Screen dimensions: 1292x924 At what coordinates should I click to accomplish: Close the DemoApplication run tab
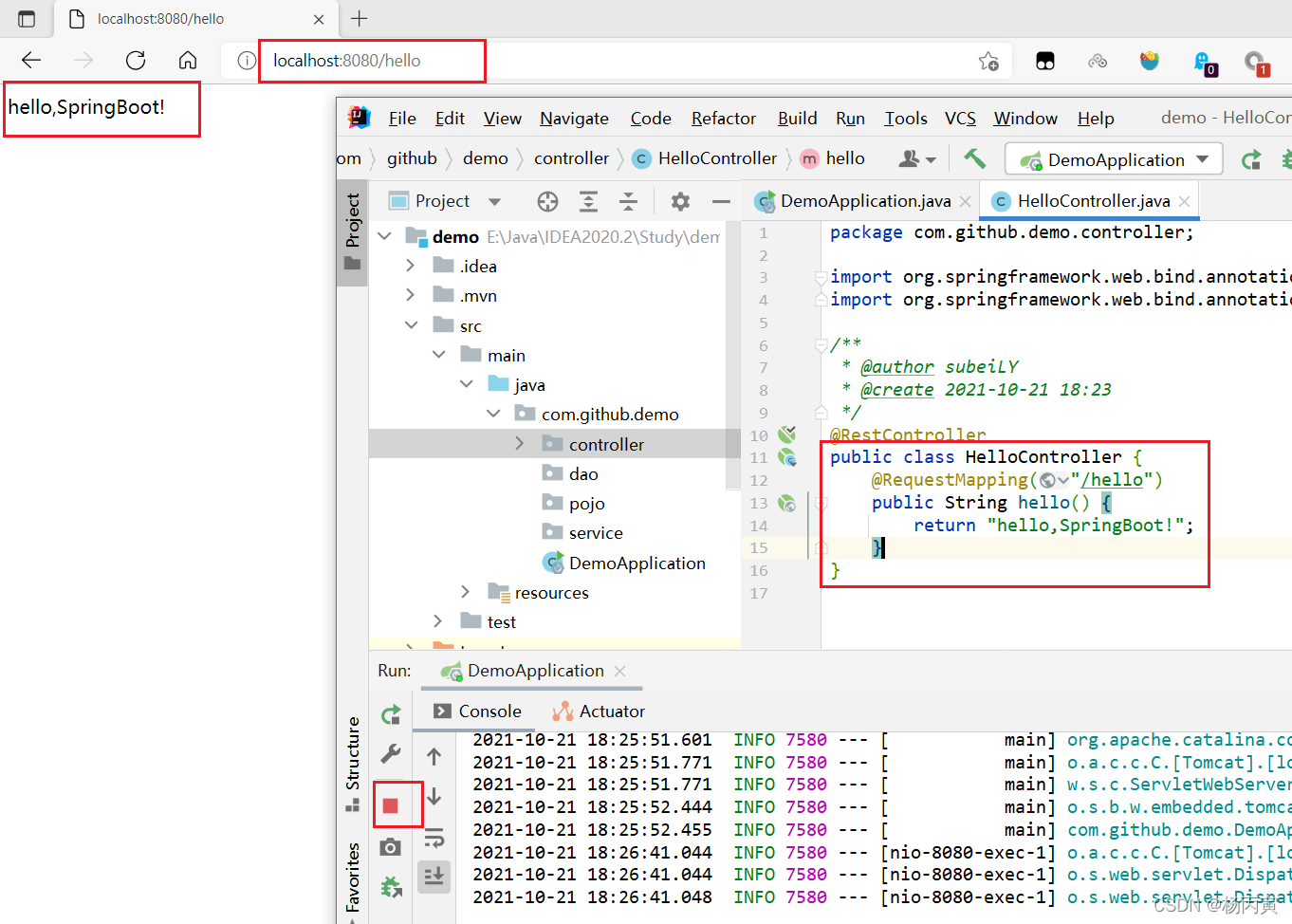coord(620,671)
